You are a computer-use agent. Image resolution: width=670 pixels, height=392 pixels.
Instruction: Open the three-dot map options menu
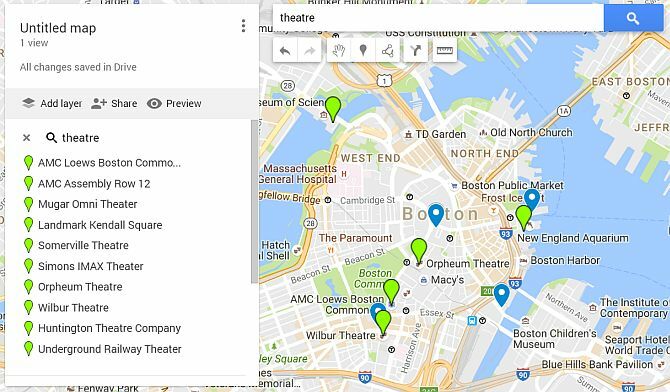(x=243, y=26)
